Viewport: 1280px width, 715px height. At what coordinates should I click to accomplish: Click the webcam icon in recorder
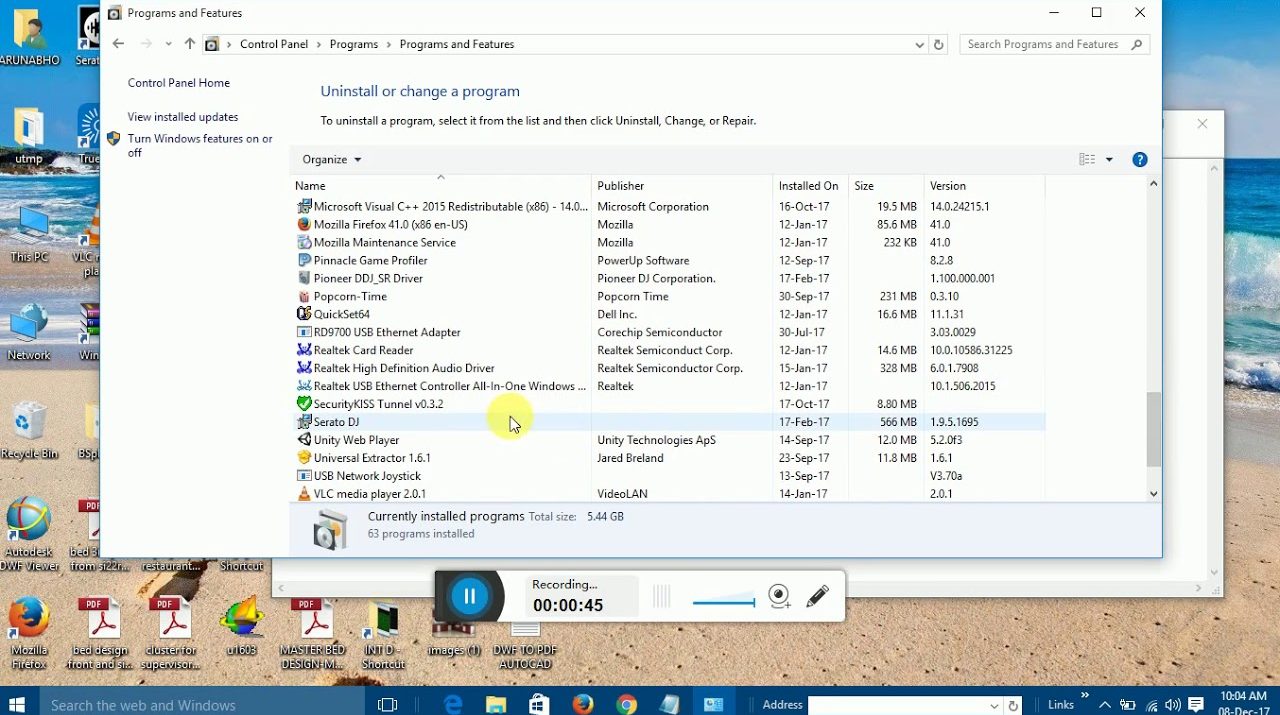(x=780, y=597)
